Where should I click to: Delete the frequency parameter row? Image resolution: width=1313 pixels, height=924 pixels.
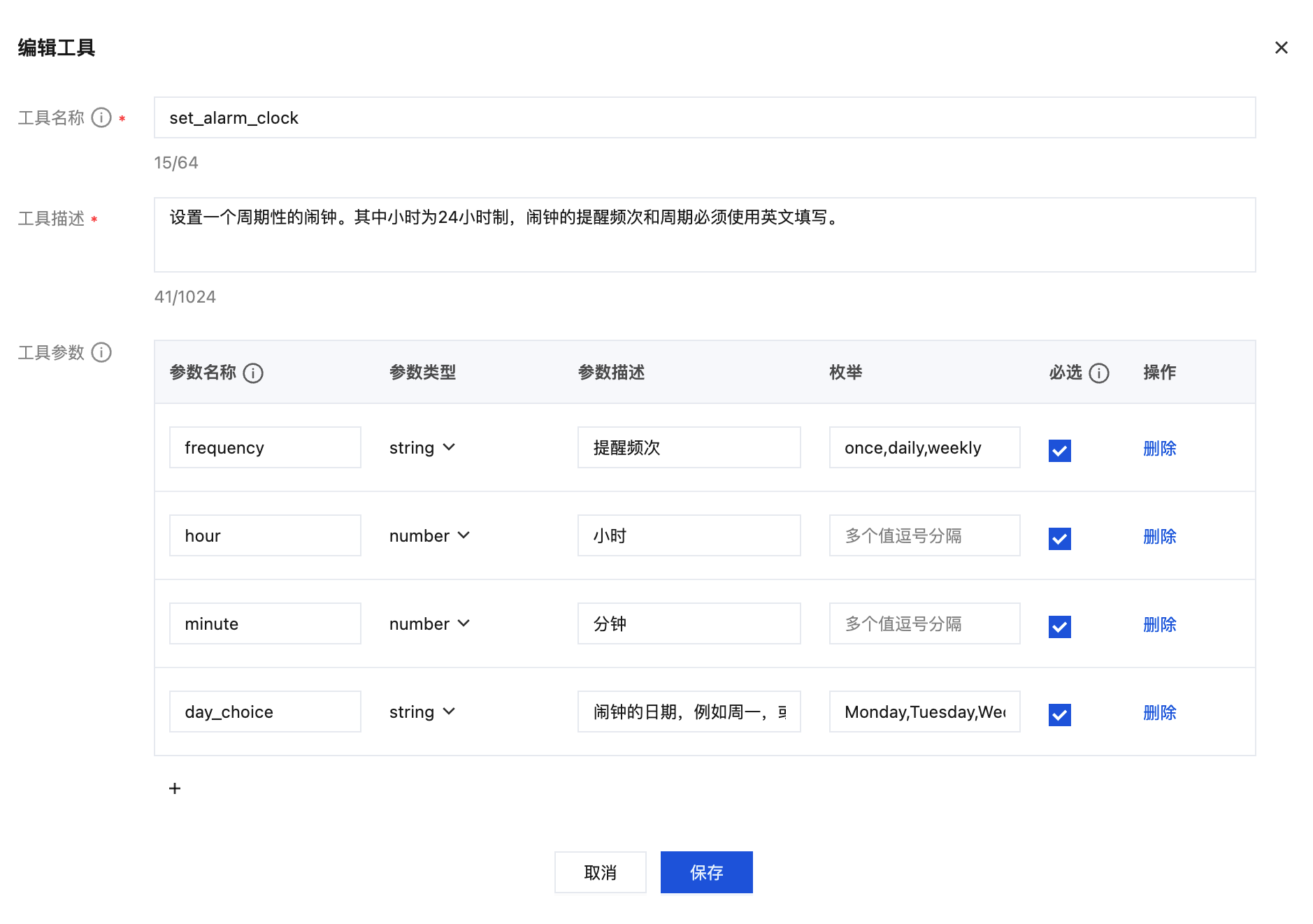pos(1159,448)
